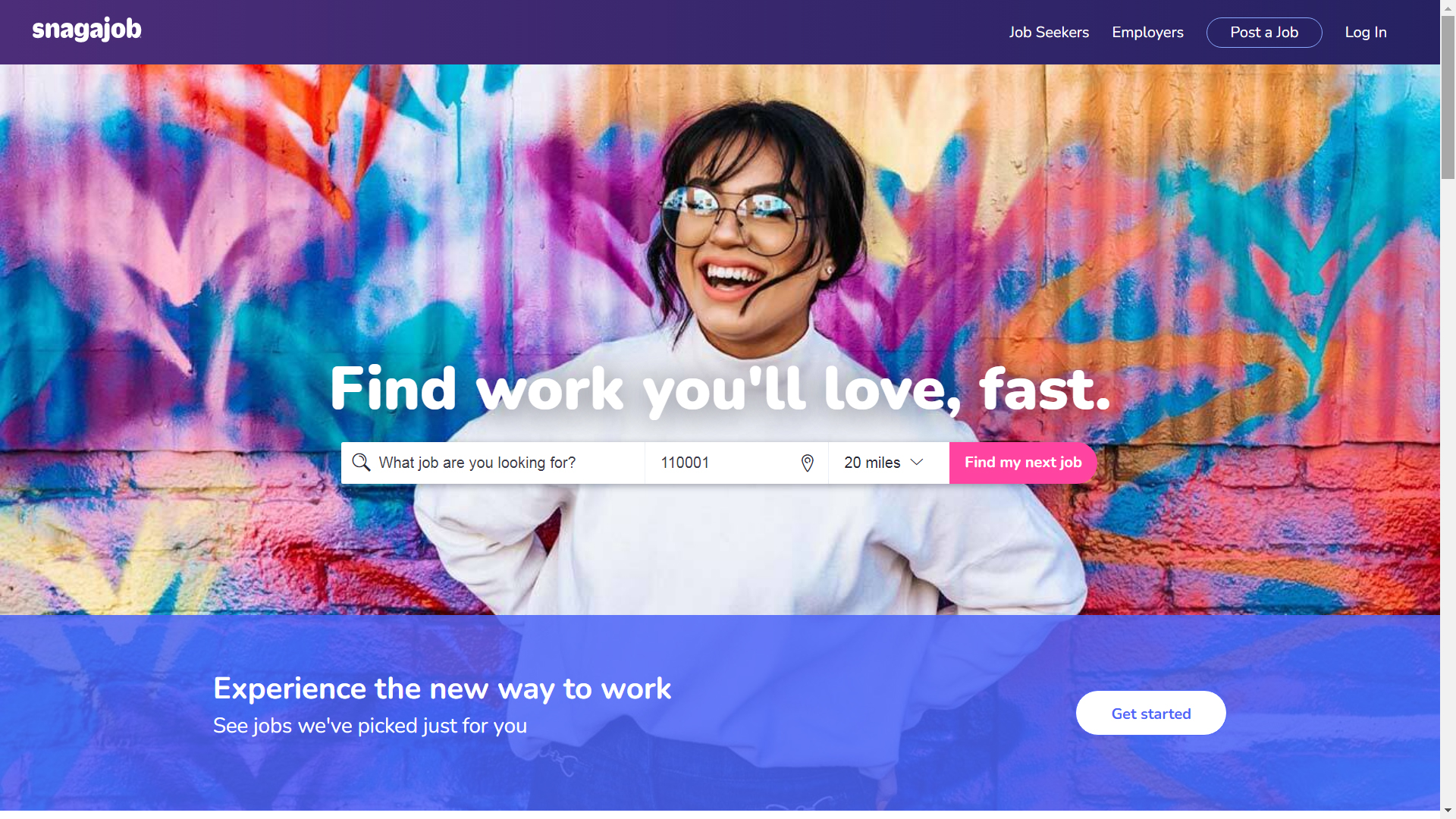
Task: Submit with Find my next job
Action: [x=1023, y=463]
